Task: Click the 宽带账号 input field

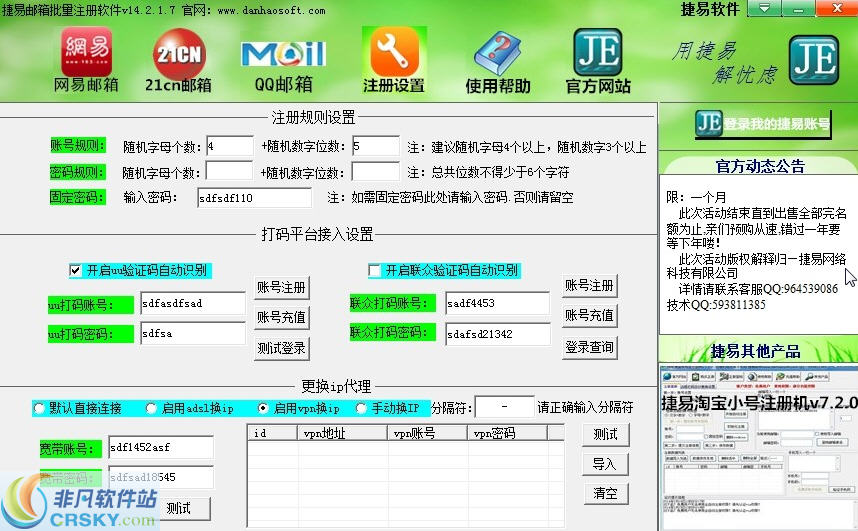Action: coord(161,447)
